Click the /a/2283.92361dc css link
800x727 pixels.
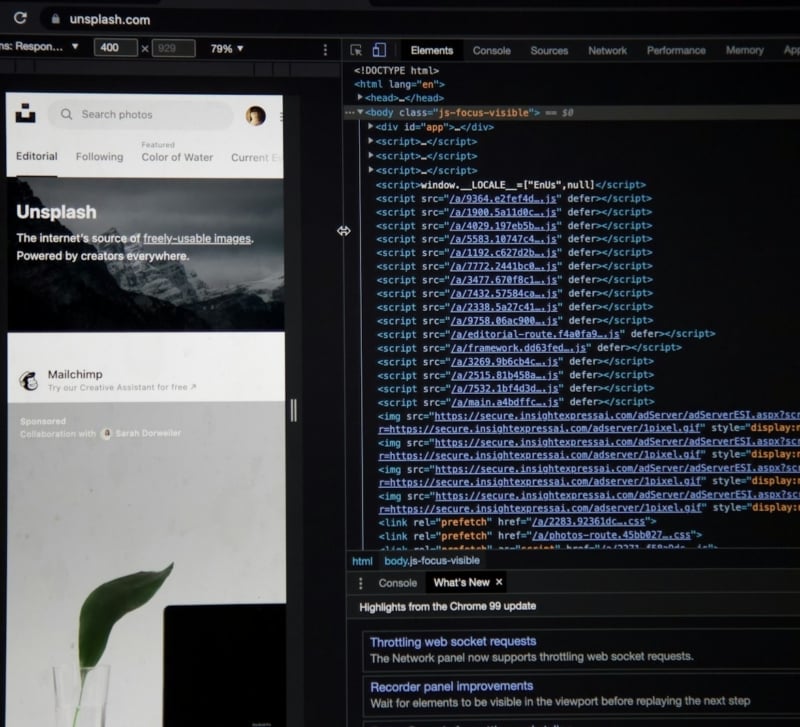tap(591, 521)
